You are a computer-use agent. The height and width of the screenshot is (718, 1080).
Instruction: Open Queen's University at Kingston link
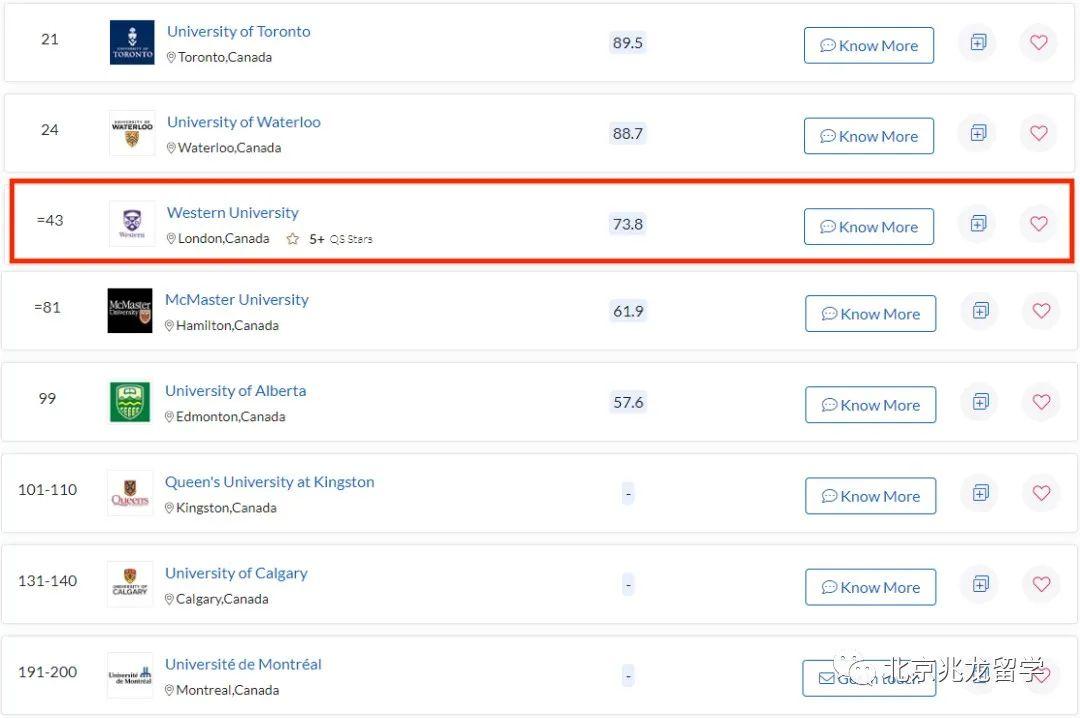point(269,481)
